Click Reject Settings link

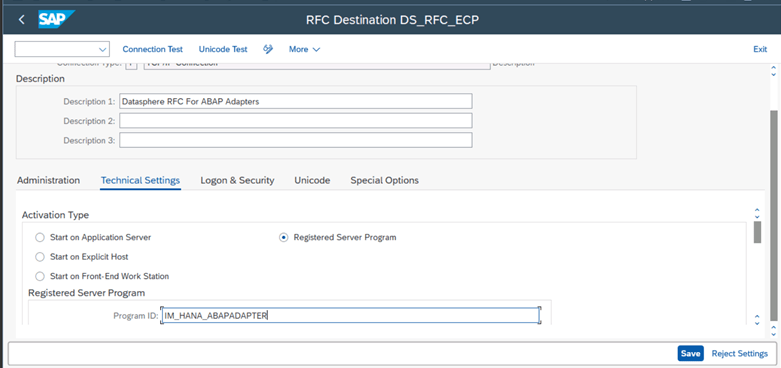(740, 353)
